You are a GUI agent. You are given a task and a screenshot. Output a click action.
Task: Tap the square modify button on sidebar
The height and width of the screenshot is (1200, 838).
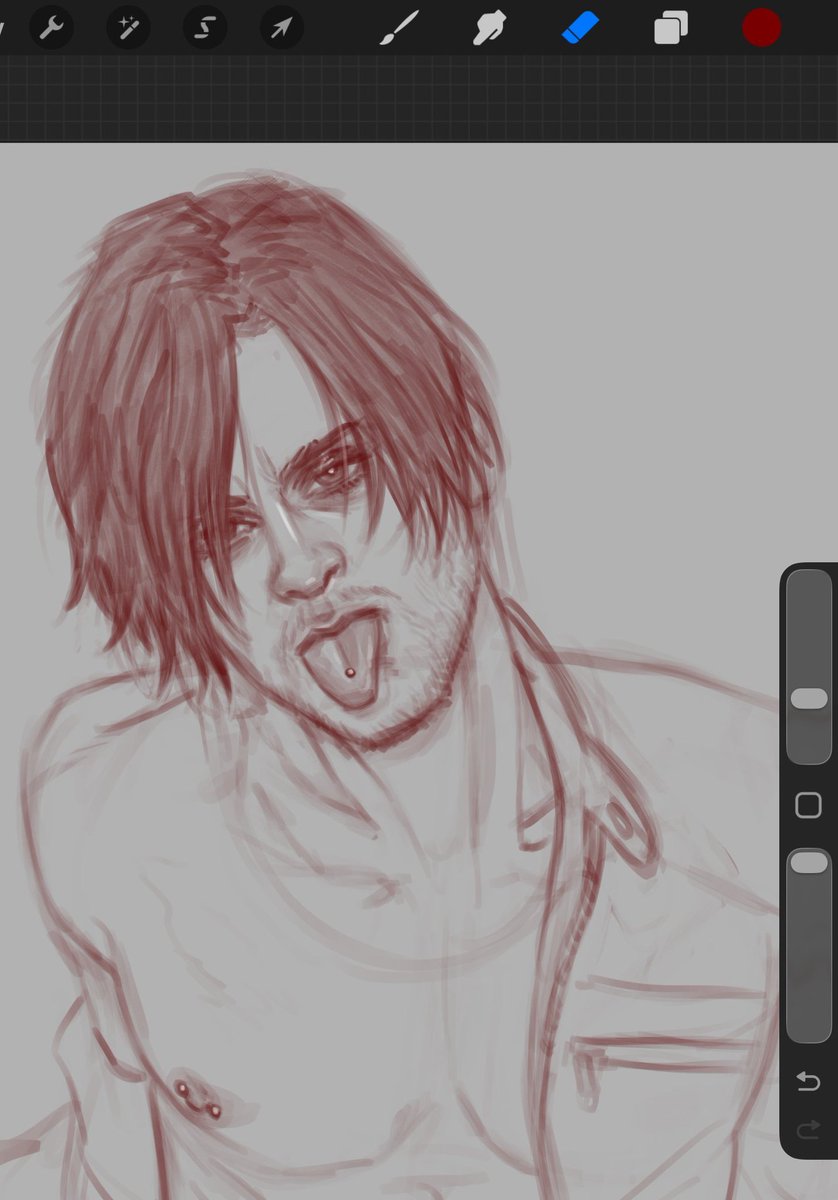point(807,805)
